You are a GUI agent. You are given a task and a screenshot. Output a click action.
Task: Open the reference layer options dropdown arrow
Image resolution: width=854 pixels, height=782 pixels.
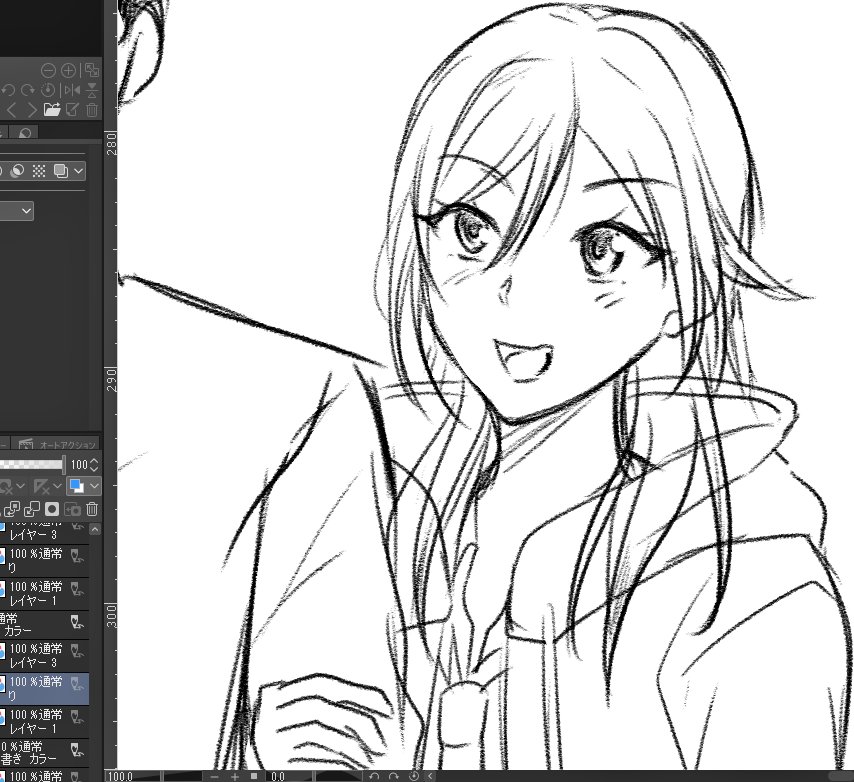click(x=21, y=485)
